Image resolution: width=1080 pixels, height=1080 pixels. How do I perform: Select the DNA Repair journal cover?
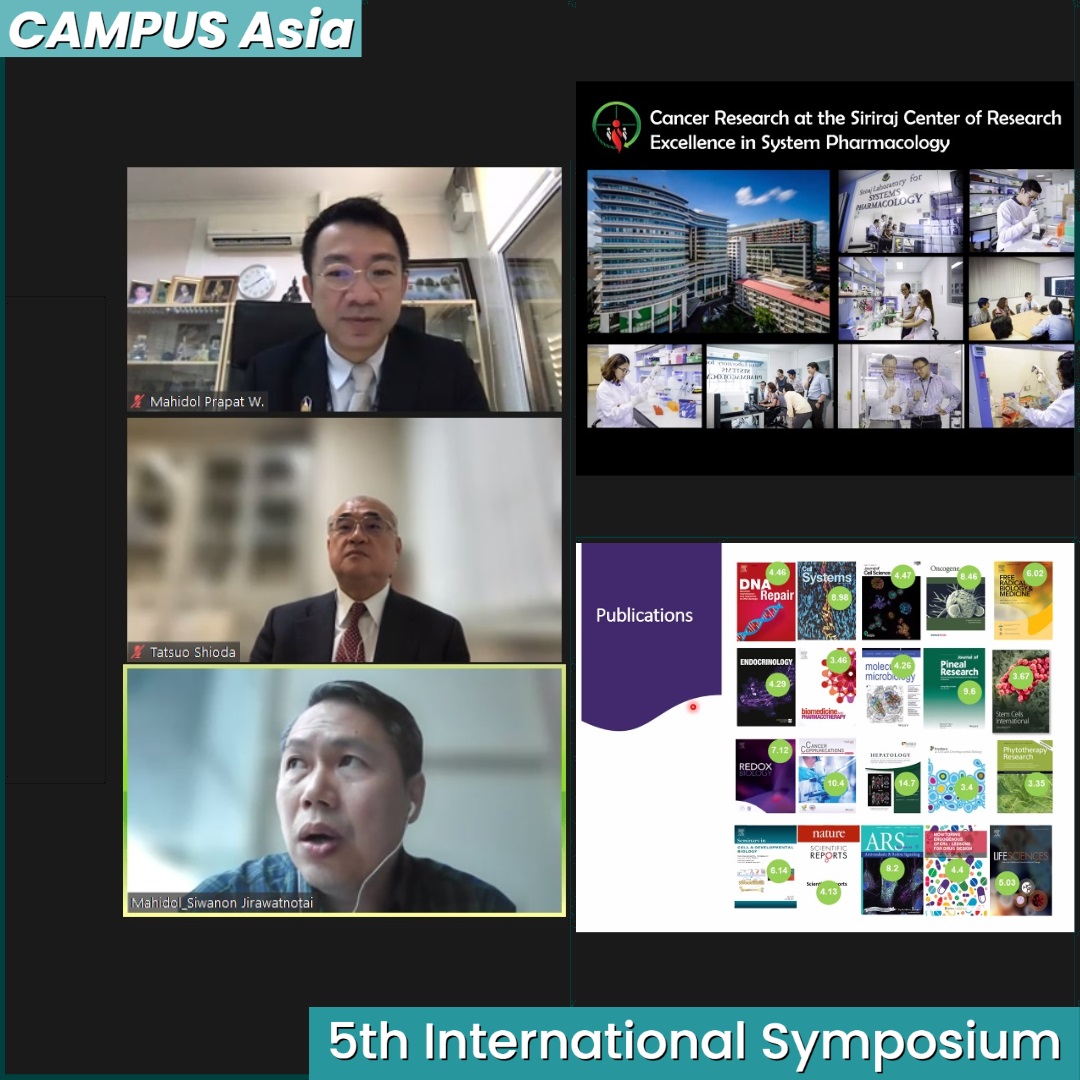coord(765,601)
